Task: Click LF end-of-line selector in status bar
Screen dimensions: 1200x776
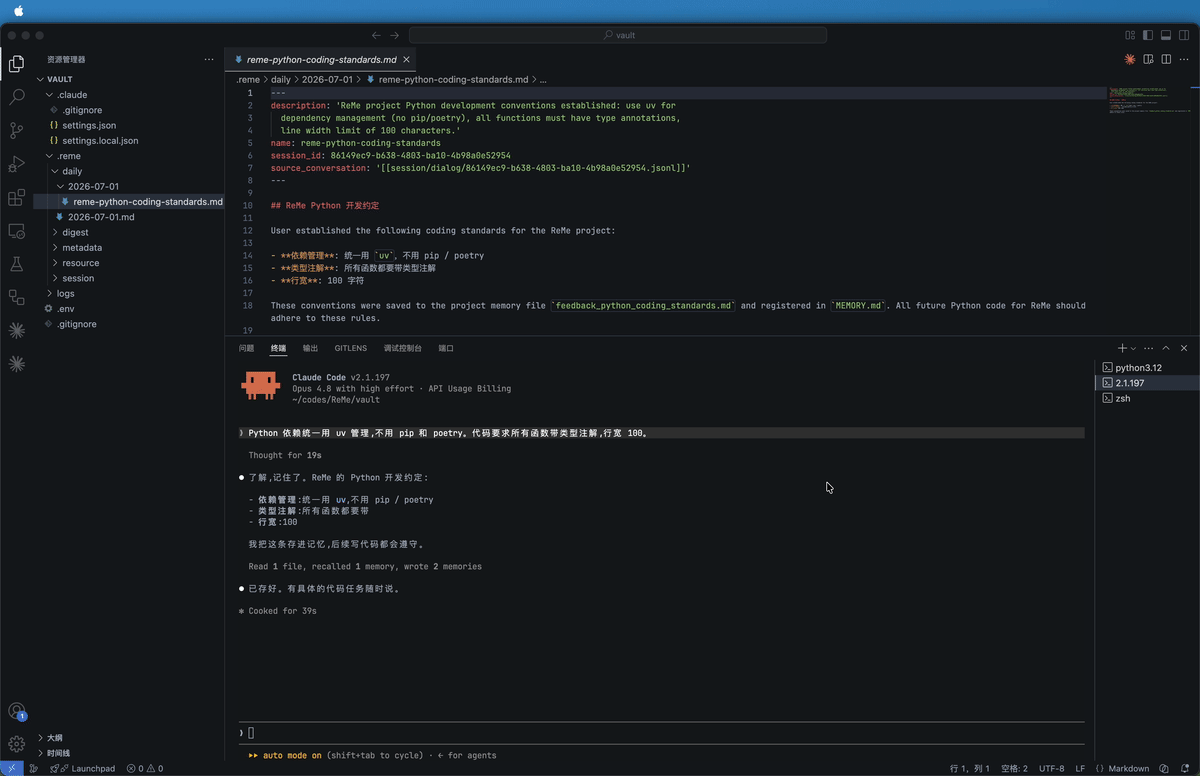Action: tap(1080, 768)
